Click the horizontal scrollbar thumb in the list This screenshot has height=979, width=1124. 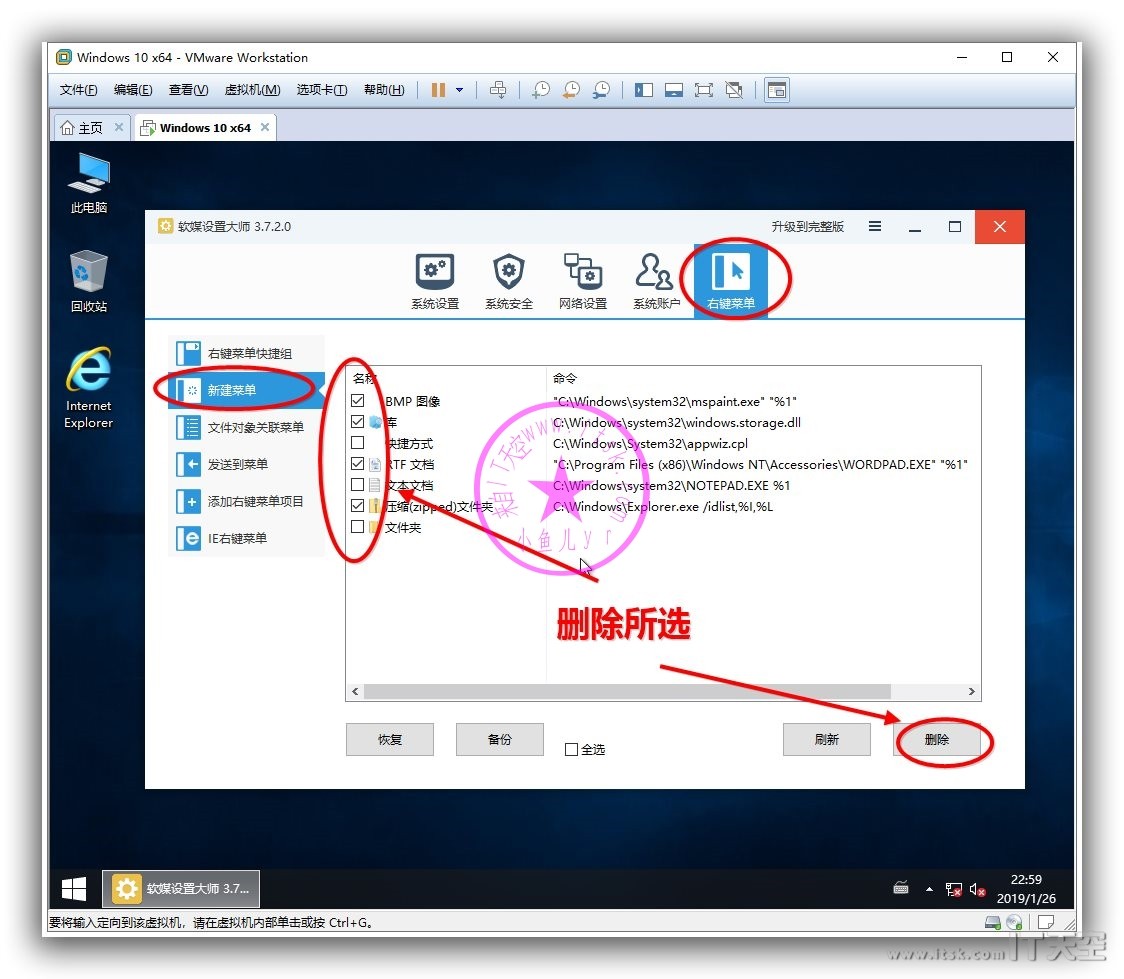(627, 692)
